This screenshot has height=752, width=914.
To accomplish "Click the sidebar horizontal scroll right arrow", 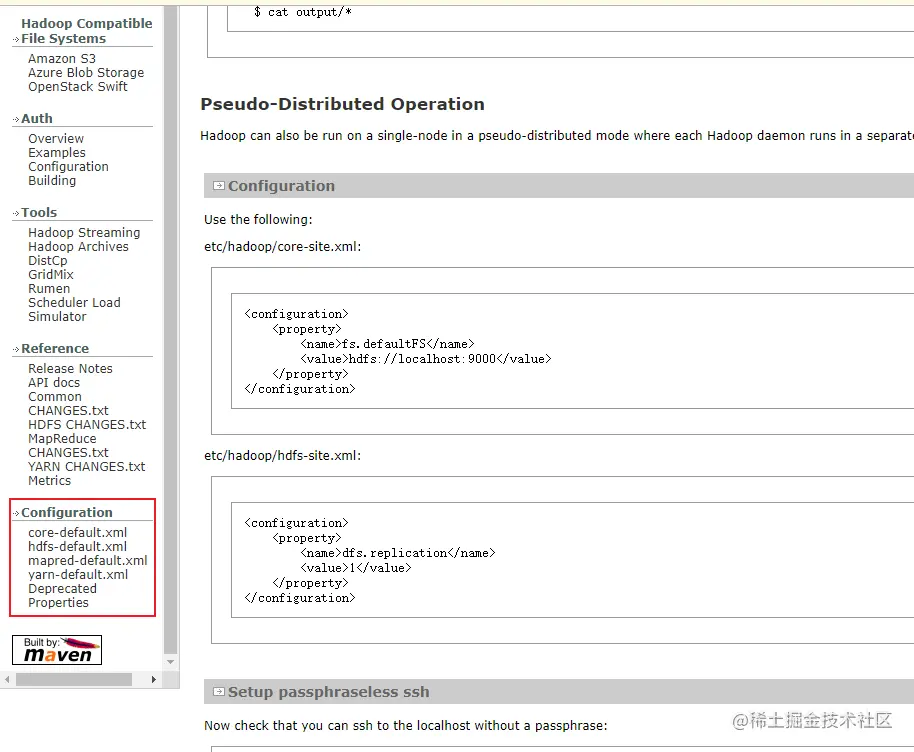I will coord(153,679).
